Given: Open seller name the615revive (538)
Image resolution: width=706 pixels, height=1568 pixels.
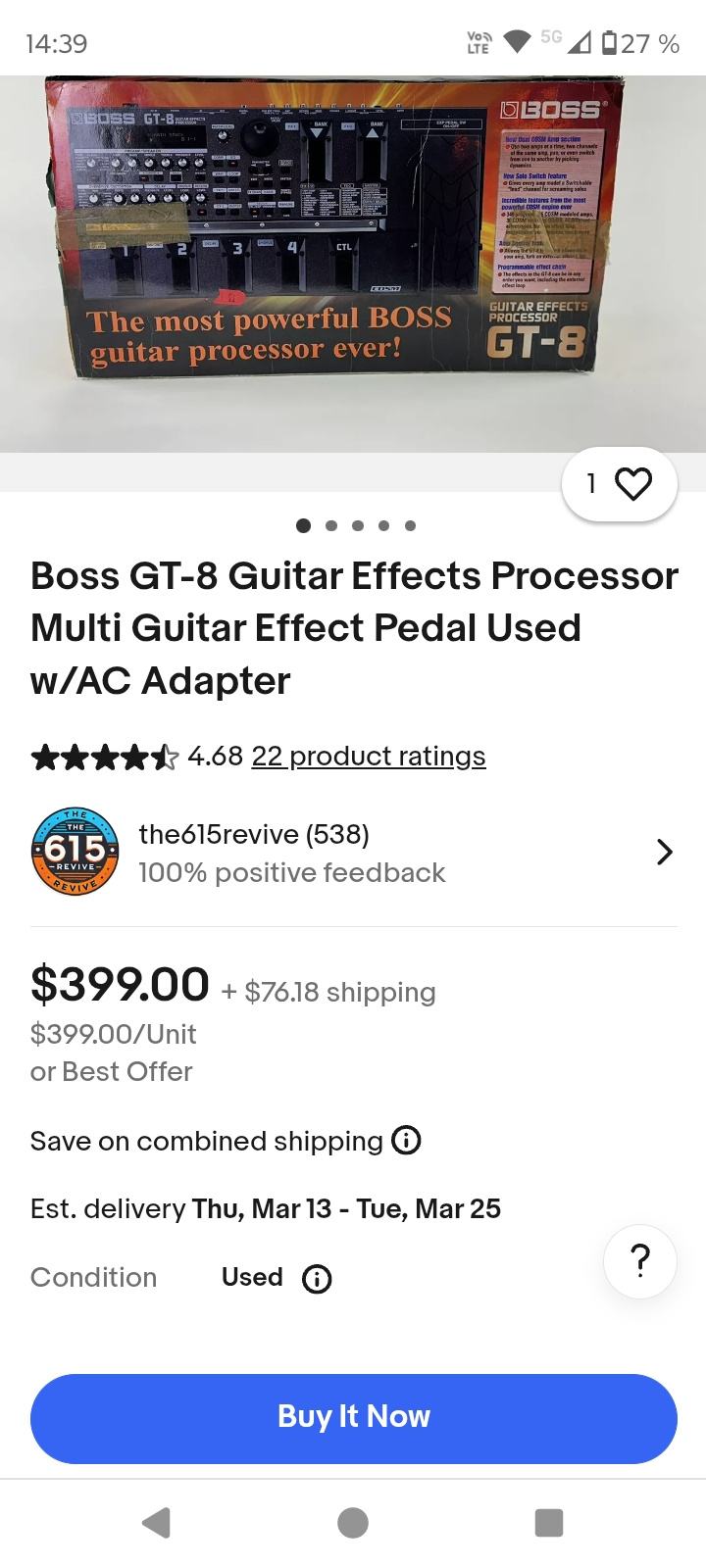Looking at the screenshot, I should coord(254,834).
